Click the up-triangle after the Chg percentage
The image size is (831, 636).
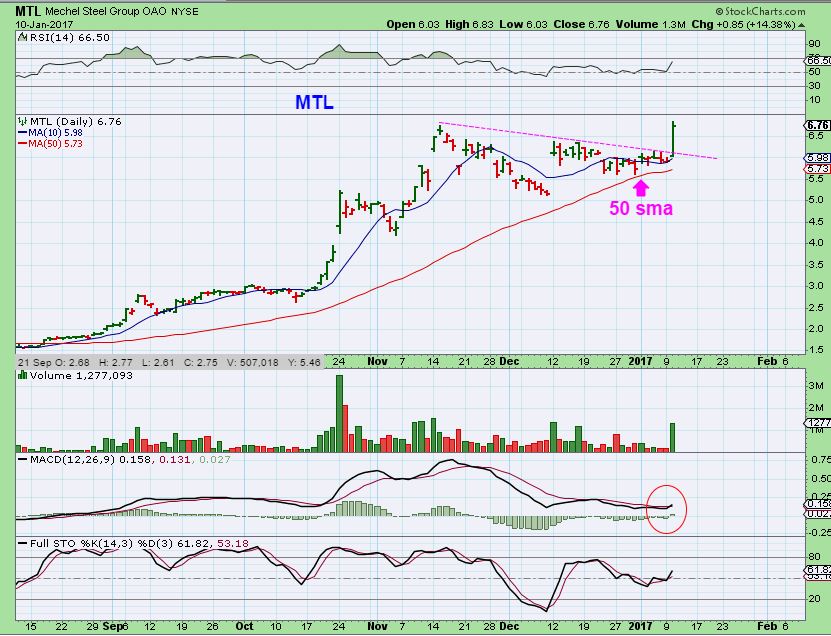point(802,25)
